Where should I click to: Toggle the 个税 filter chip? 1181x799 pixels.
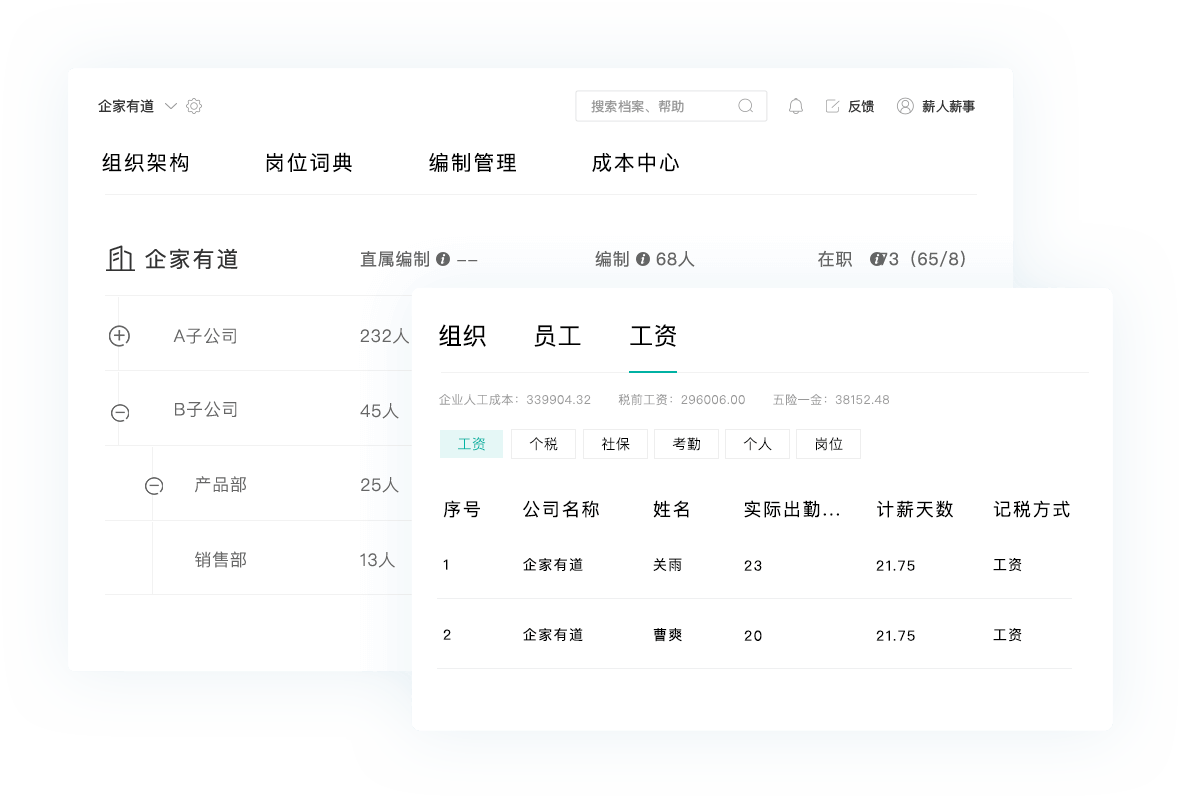tap(543, 443)
